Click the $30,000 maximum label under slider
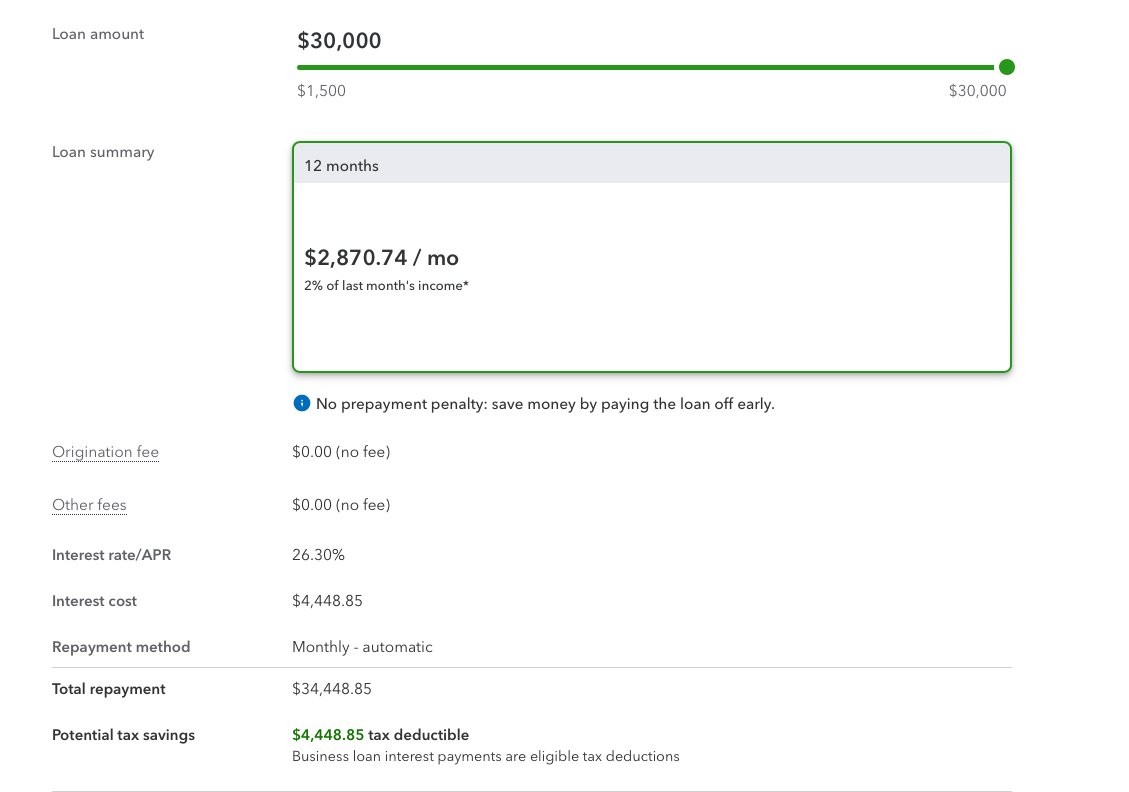1129x792 pixels. (x=977, y=91)
